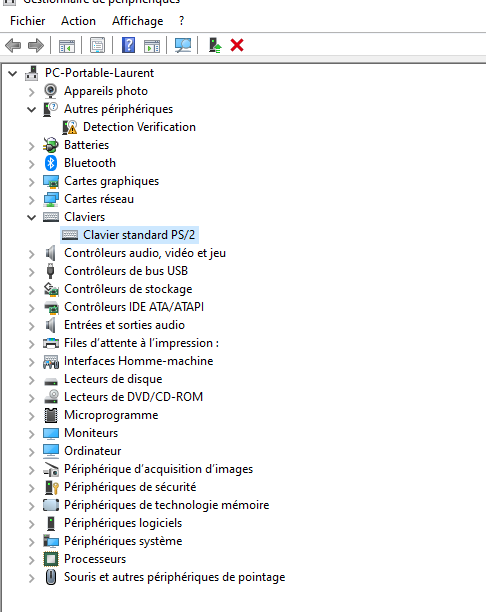This screenshot has height=612, width=486.
Task: Expand Contrôleurs de bus USB node
Action: pyautogui.click(x=32, y=272)
